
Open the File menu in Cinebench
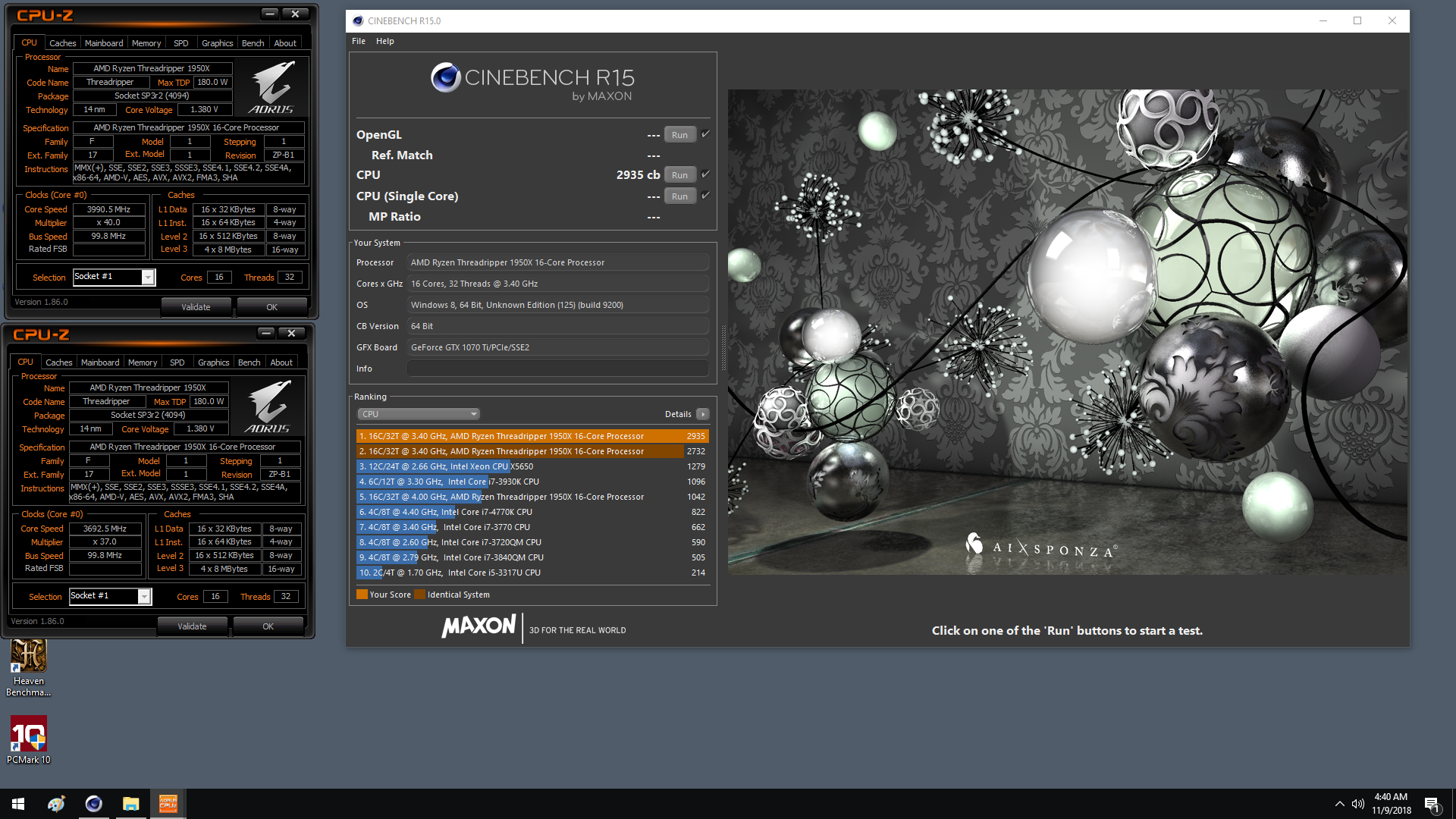pos(359,41)
